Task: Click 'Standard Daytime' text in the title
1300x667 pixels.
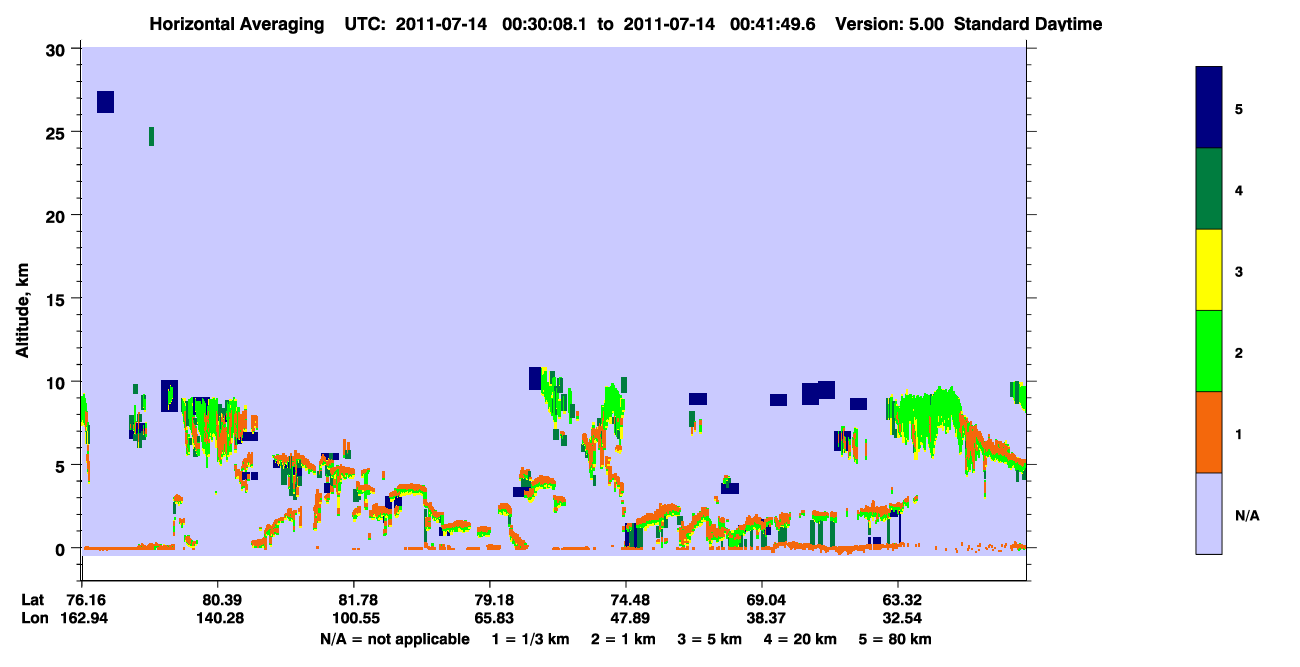Action: tap(1028, 23)
